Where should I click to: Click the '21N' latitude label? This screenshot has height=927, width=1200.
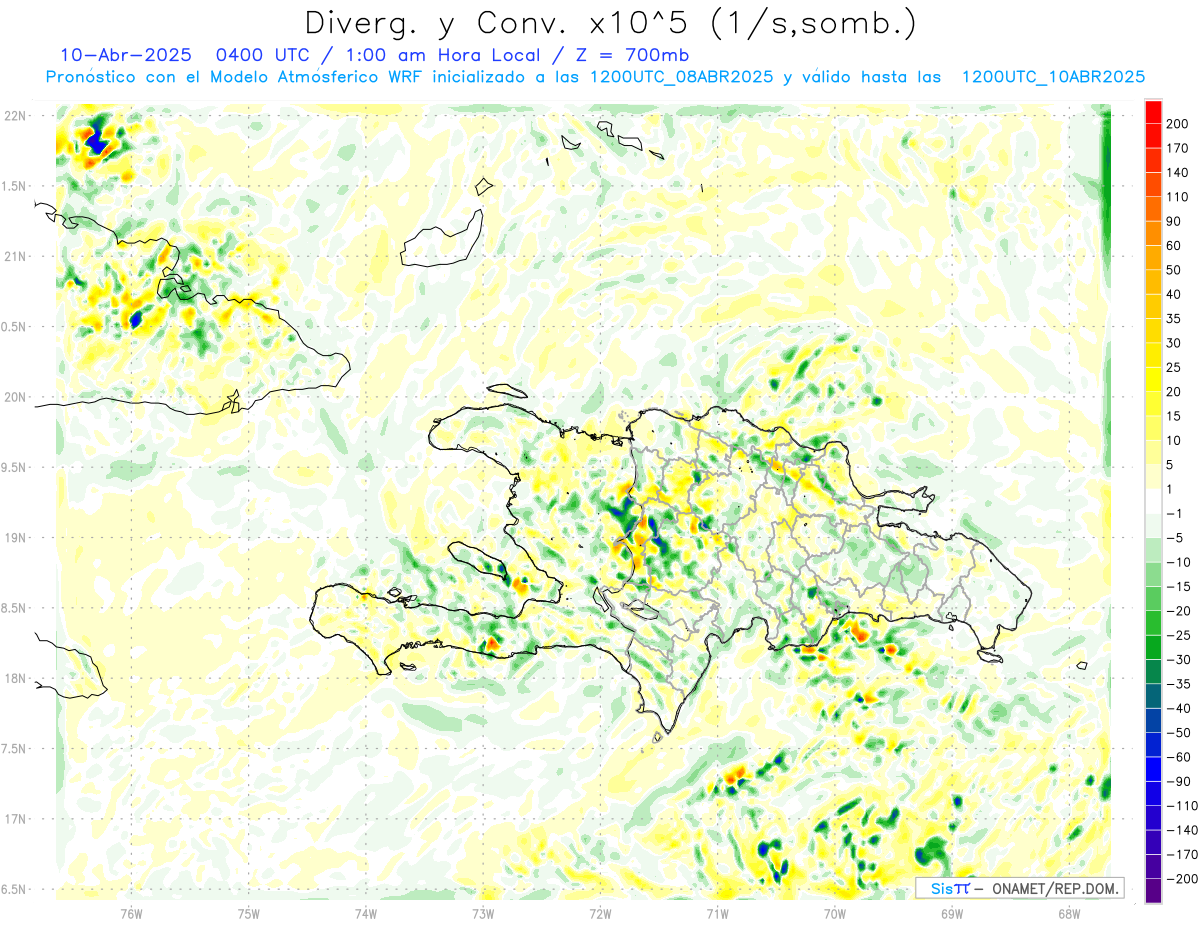point(14,256)
